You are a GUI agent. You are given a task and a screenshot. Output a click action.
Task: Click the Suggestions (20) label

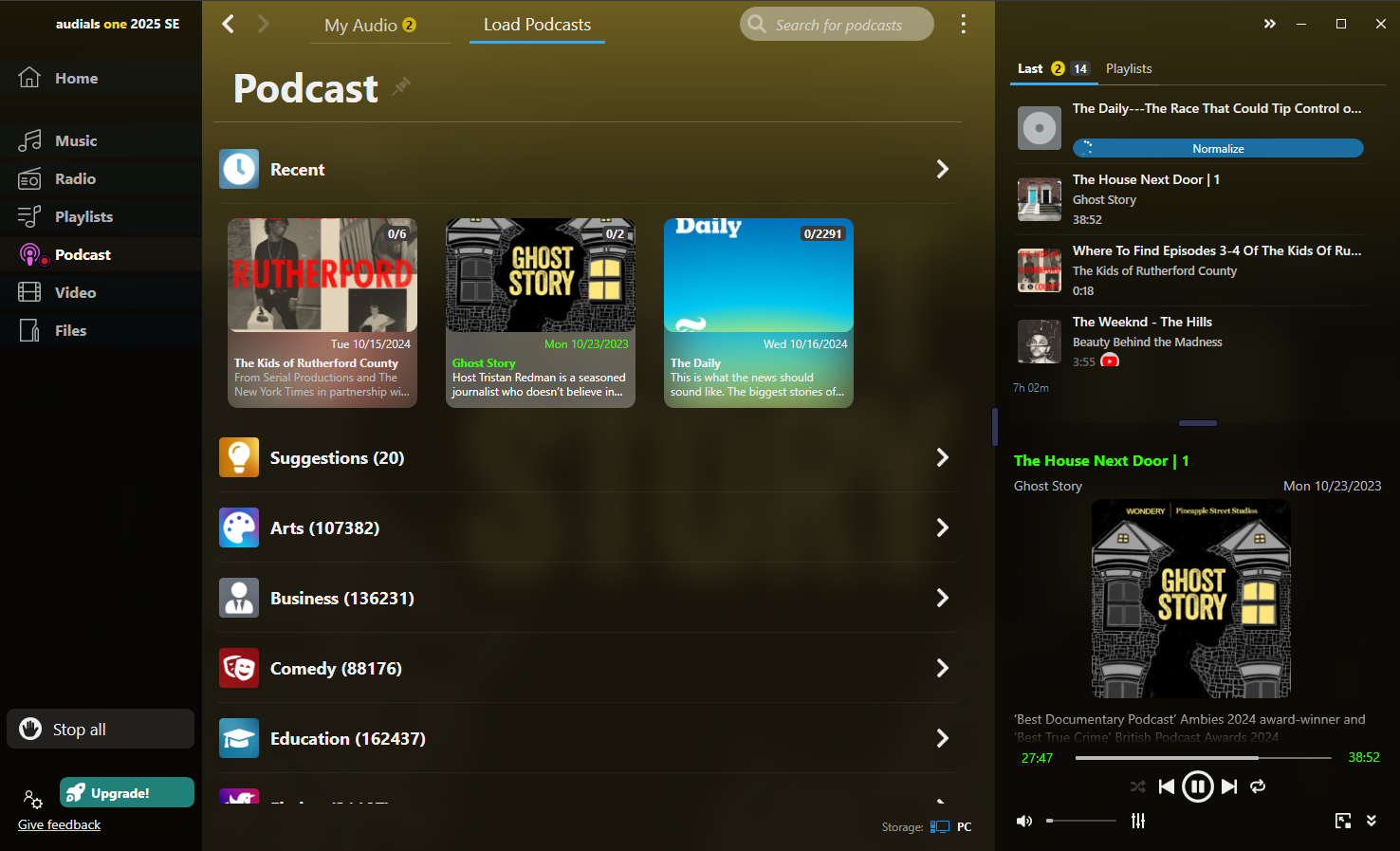pyautogui.click(x=337, y=457)
